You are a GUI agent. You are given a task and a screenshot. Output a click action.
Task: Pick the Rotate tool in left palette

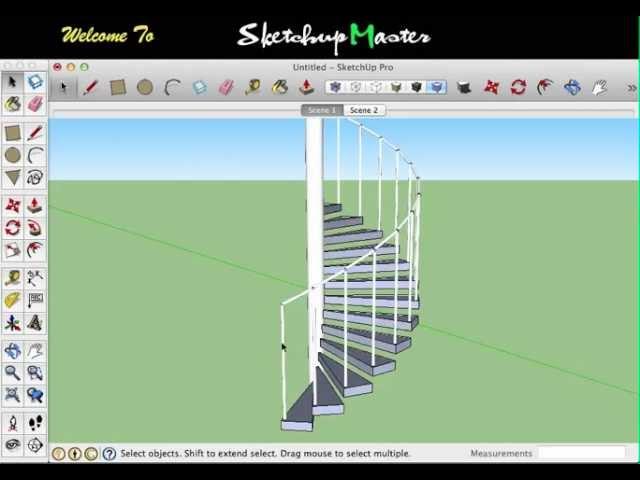[13, 227]
